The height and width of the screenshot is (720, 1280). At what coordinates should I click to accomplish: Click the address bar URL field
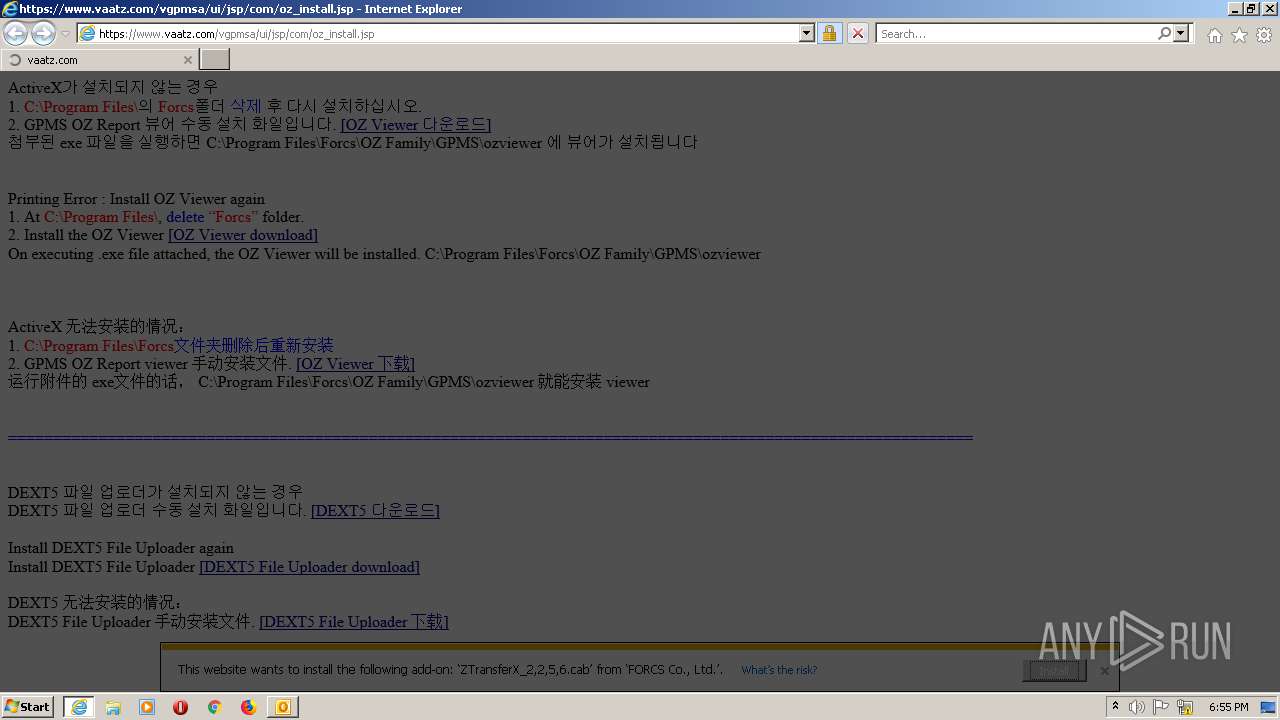(446, 33)
